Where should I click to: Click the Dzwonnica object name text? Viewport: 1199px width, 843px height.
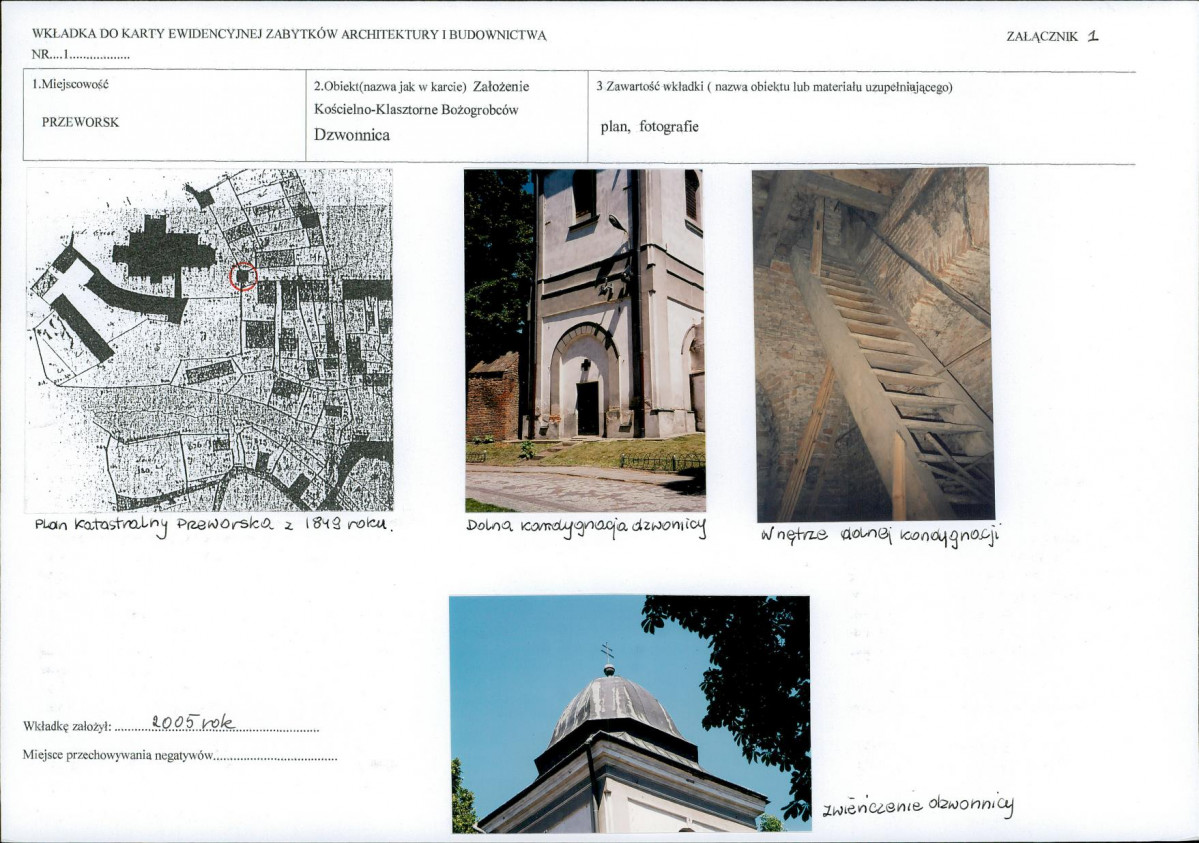point(352,135)
